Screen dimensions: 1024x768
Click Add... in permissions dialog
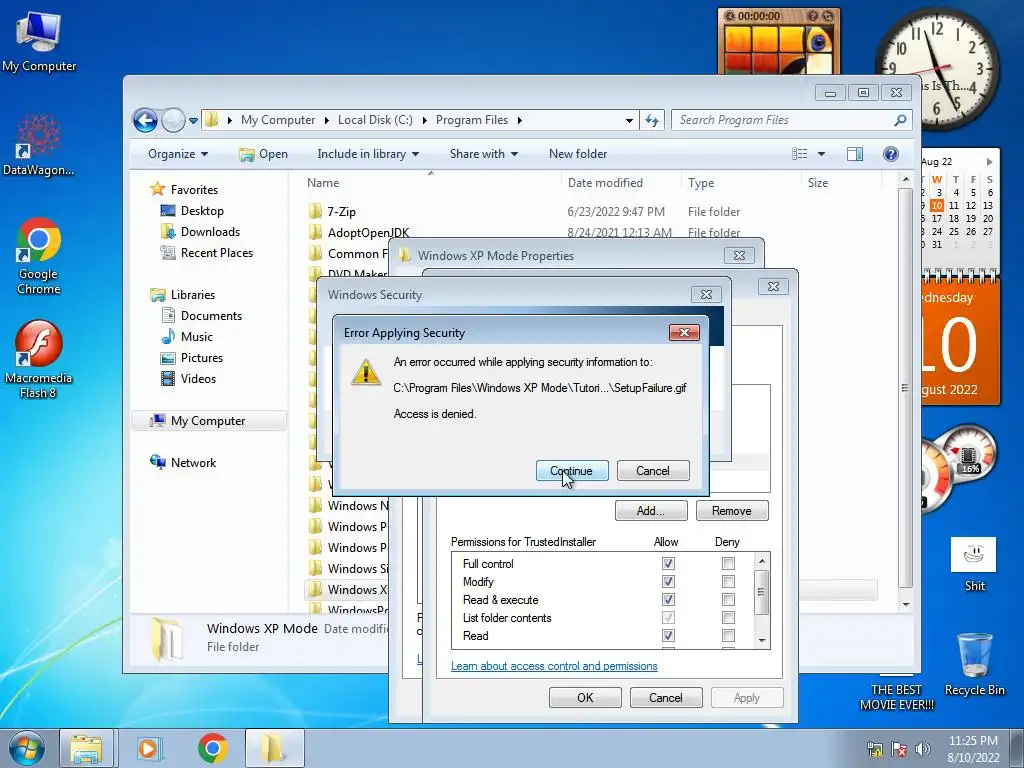[651, 511]
